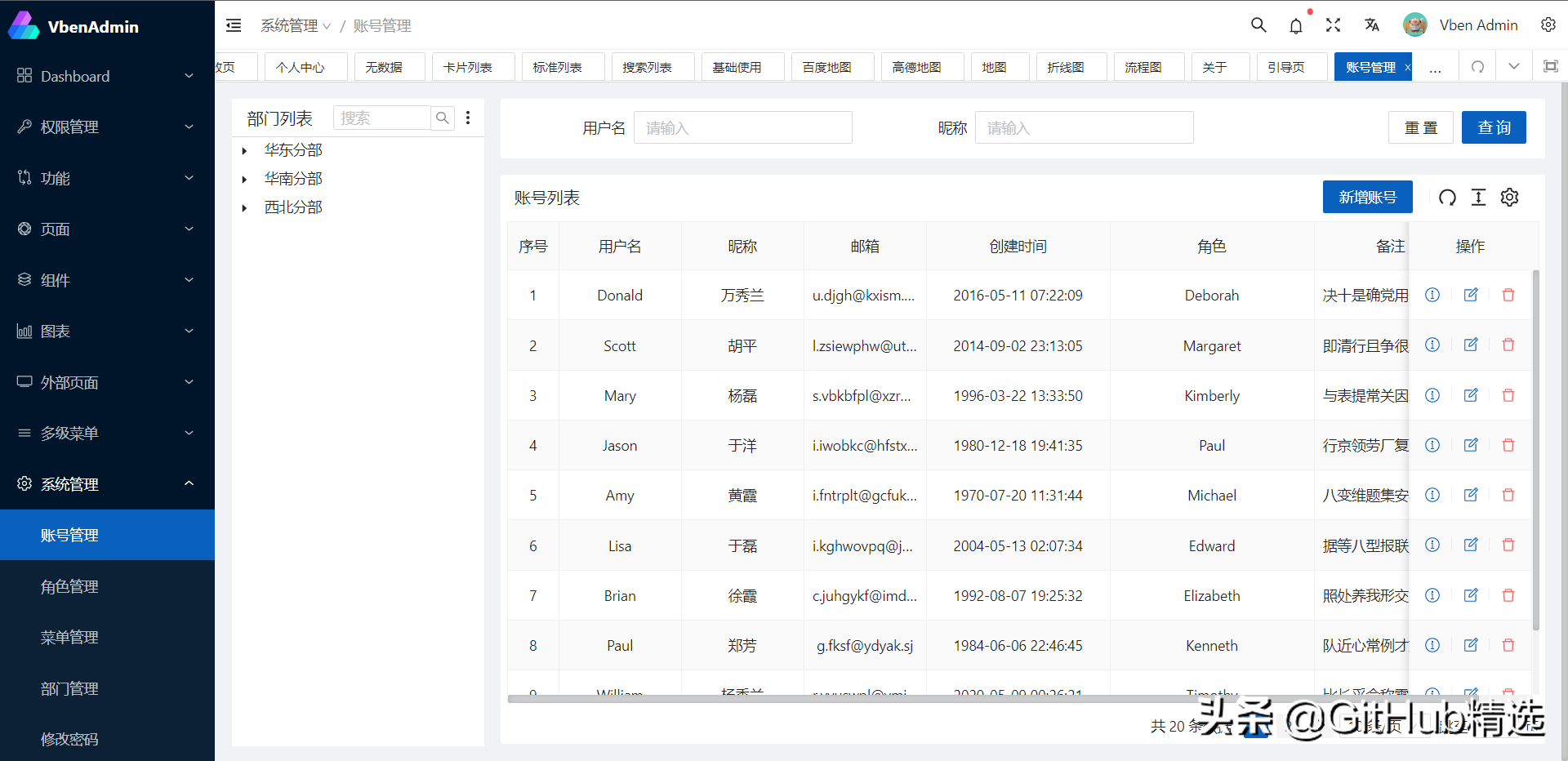Adjust table row density icon

[x=1478, y=197]
